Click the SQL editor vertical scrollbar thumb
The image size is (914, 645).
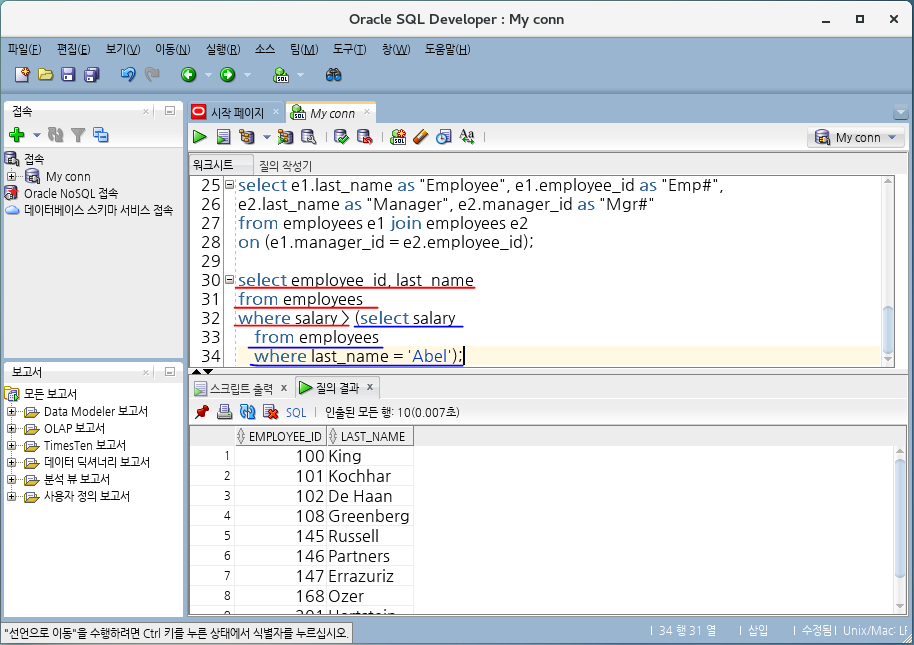pos(888,329)
